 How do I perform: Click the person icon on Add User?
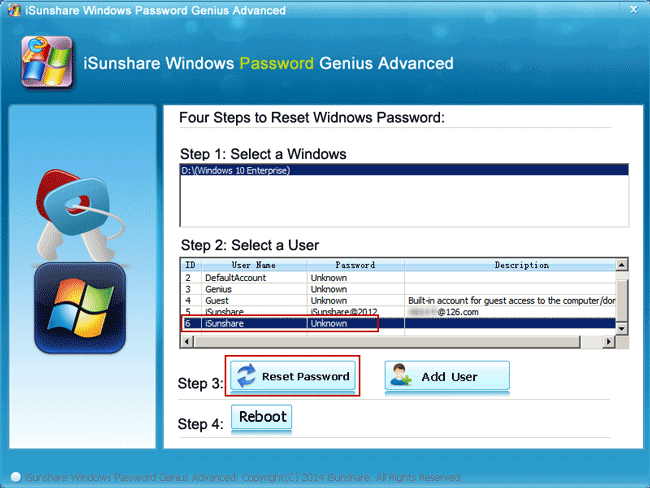(x=400, y=375)
